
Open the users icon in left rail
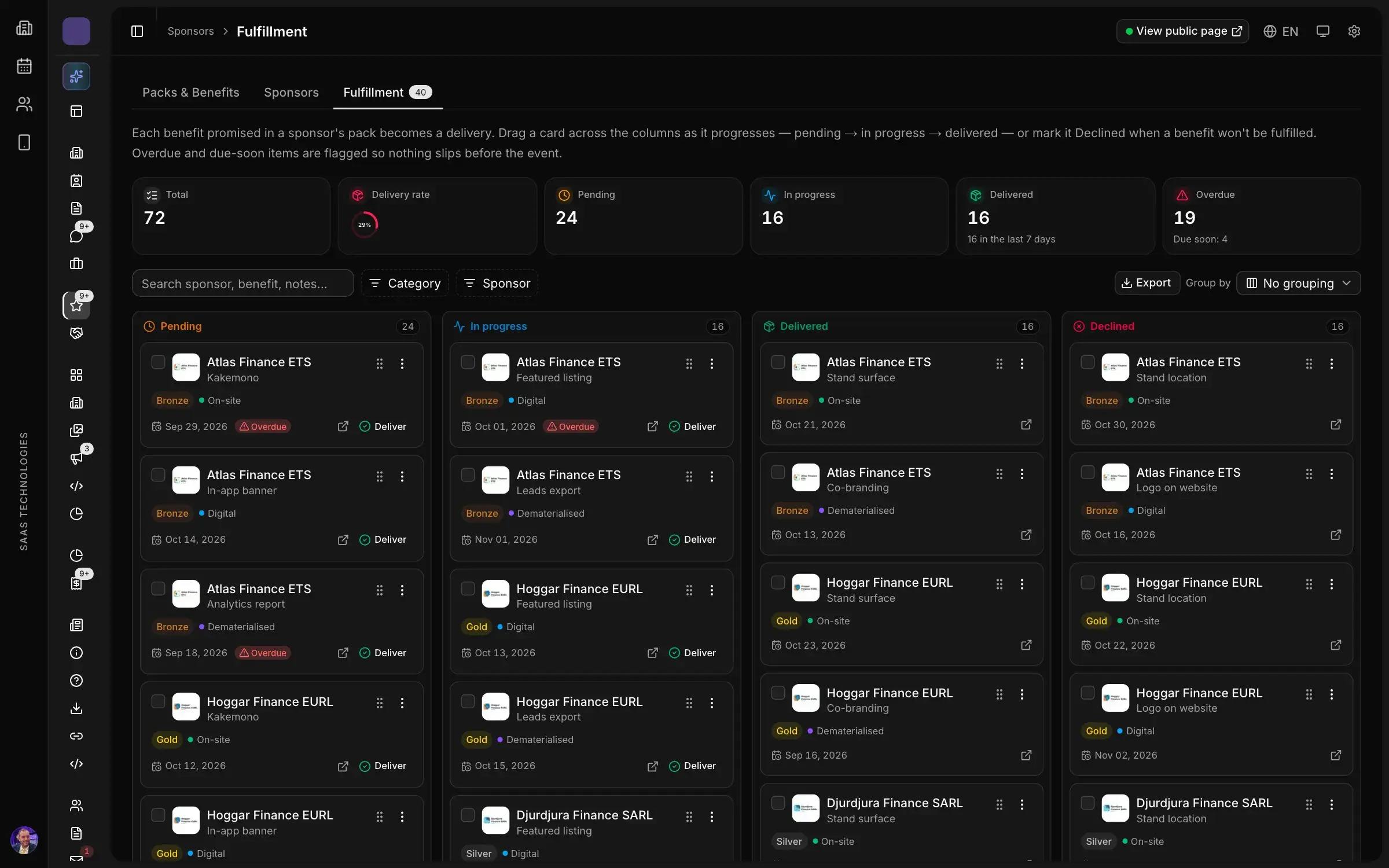[24, 104]
